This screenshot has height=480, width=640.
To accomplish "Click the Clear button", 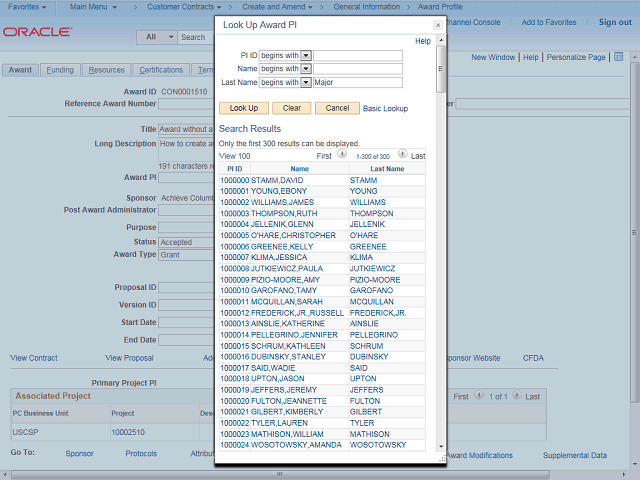I will [291, 108].
